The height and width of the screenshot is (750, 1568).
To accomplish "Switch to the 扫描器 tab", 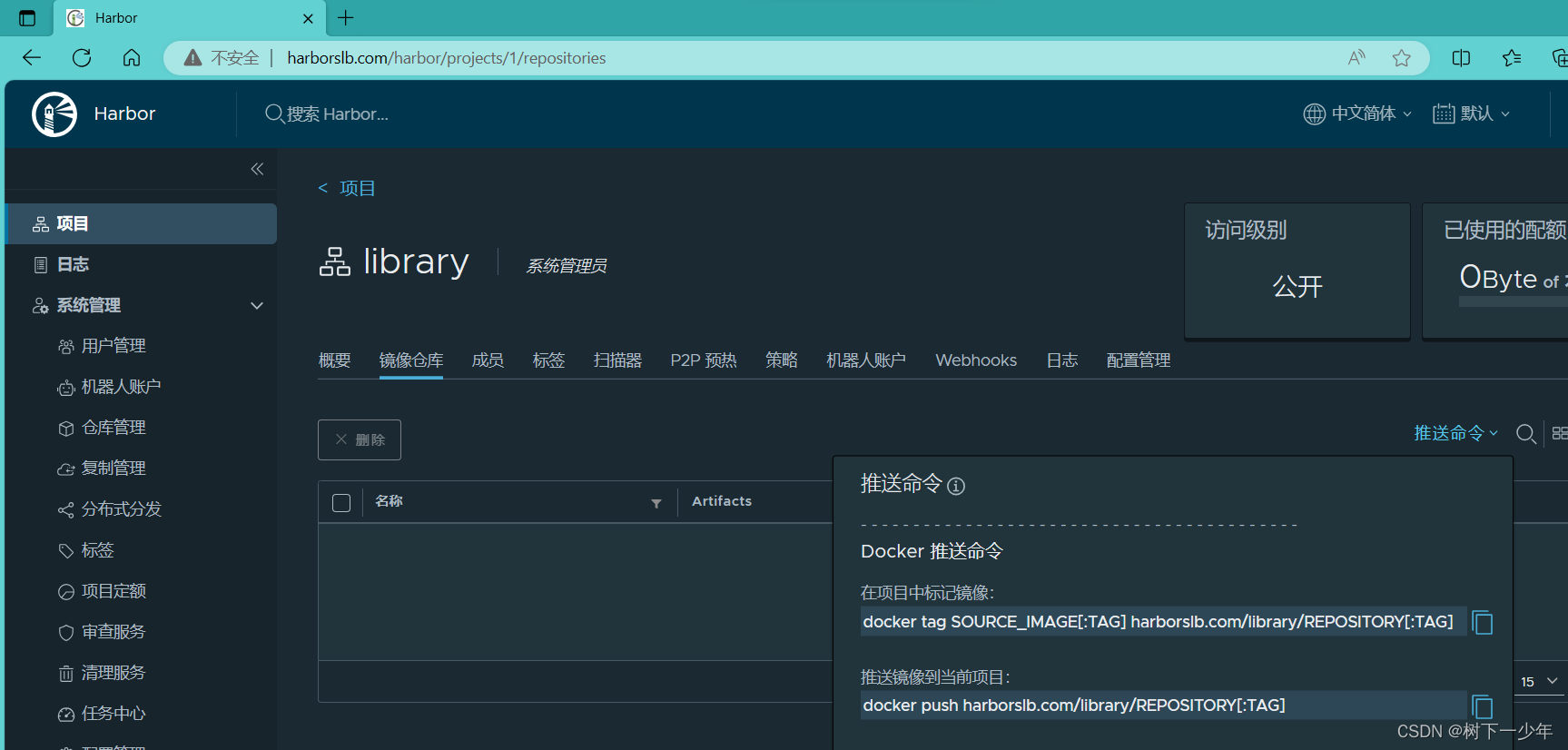I will [617, 360].
